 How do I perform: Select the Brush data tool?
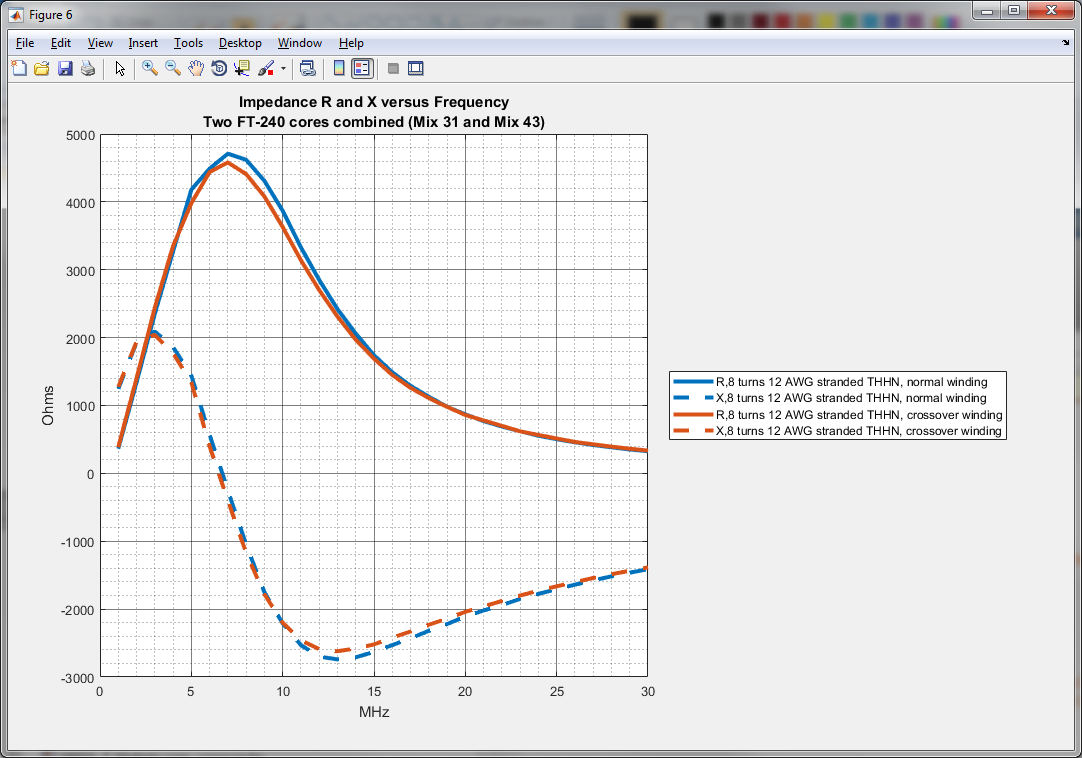(266, 68)
